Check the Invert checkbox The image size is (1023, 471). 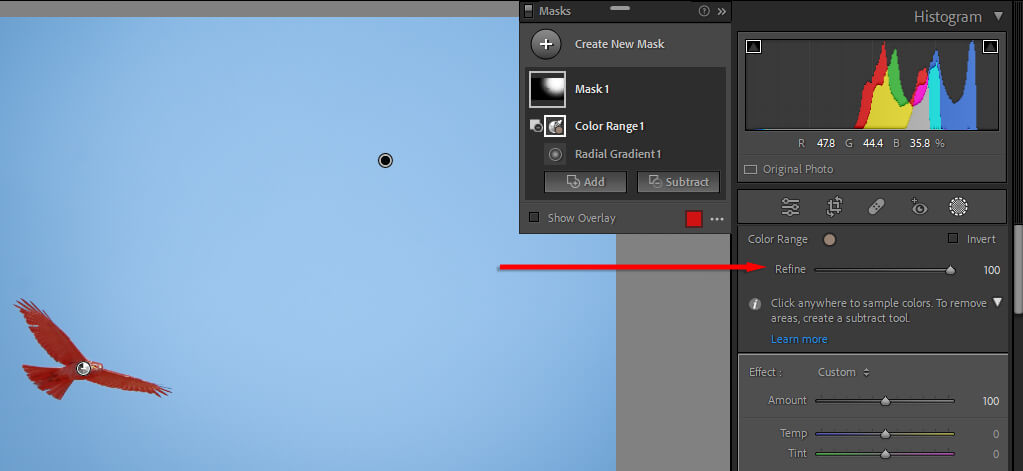coord(952,239)
